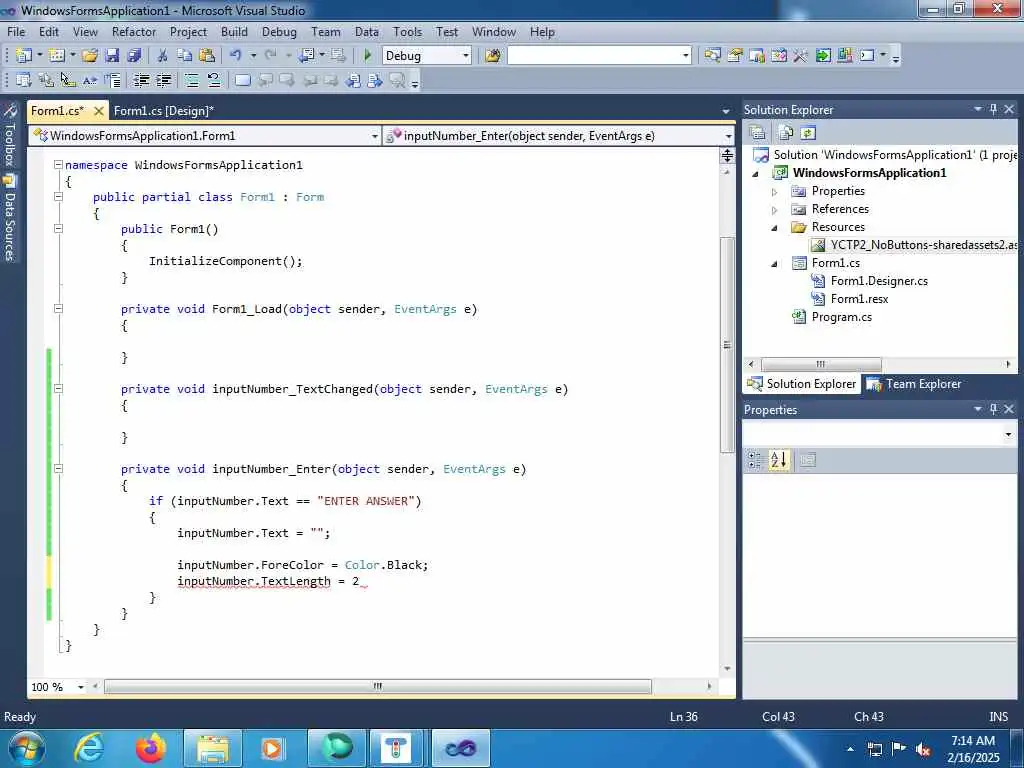Click the Save All icon
Viewport: 1024px width, 768px height.
coord(134,56)
